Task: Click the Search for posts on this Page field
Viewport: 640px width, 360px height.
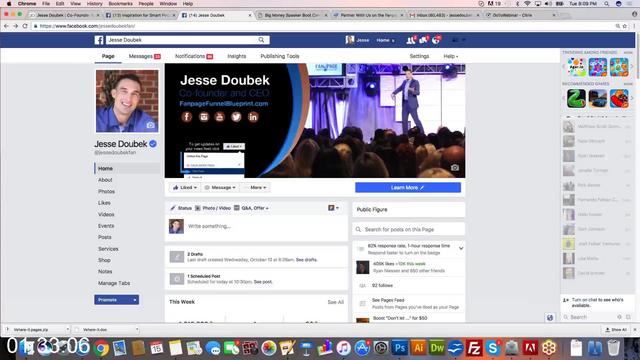Action: click(x=409, y=229)
